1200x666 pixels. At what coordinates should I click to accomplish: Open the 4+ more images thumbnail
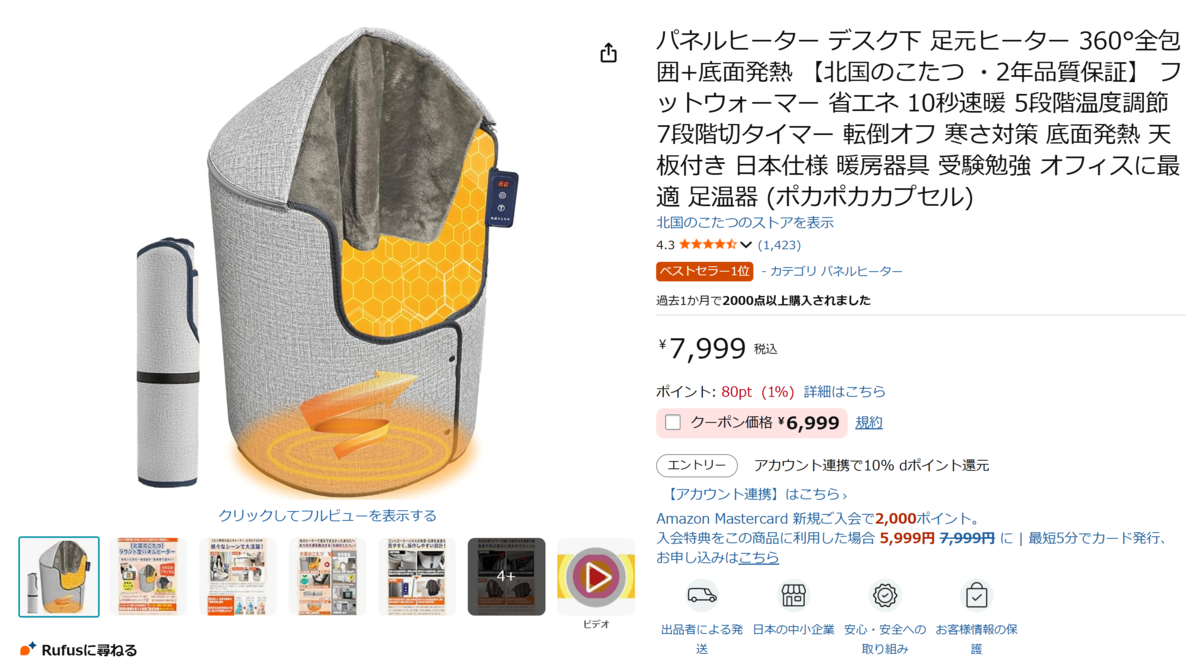pos(506,577)
